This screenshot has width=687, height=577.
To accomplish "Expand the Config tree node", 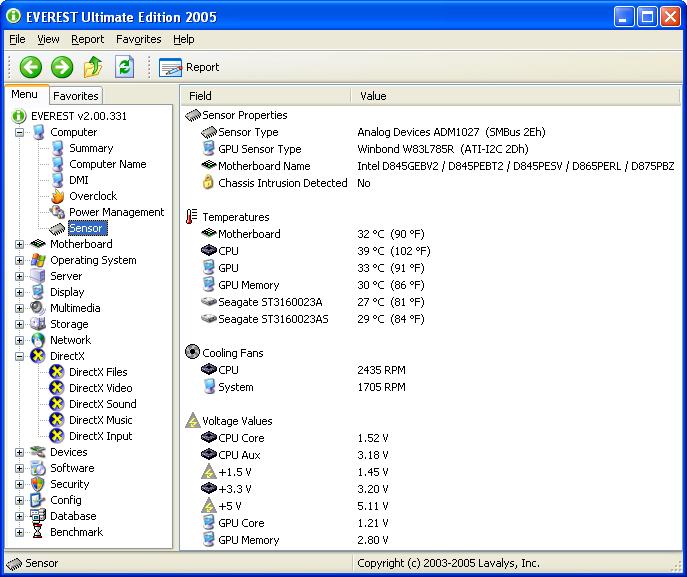I will click(x=19, y=500).
